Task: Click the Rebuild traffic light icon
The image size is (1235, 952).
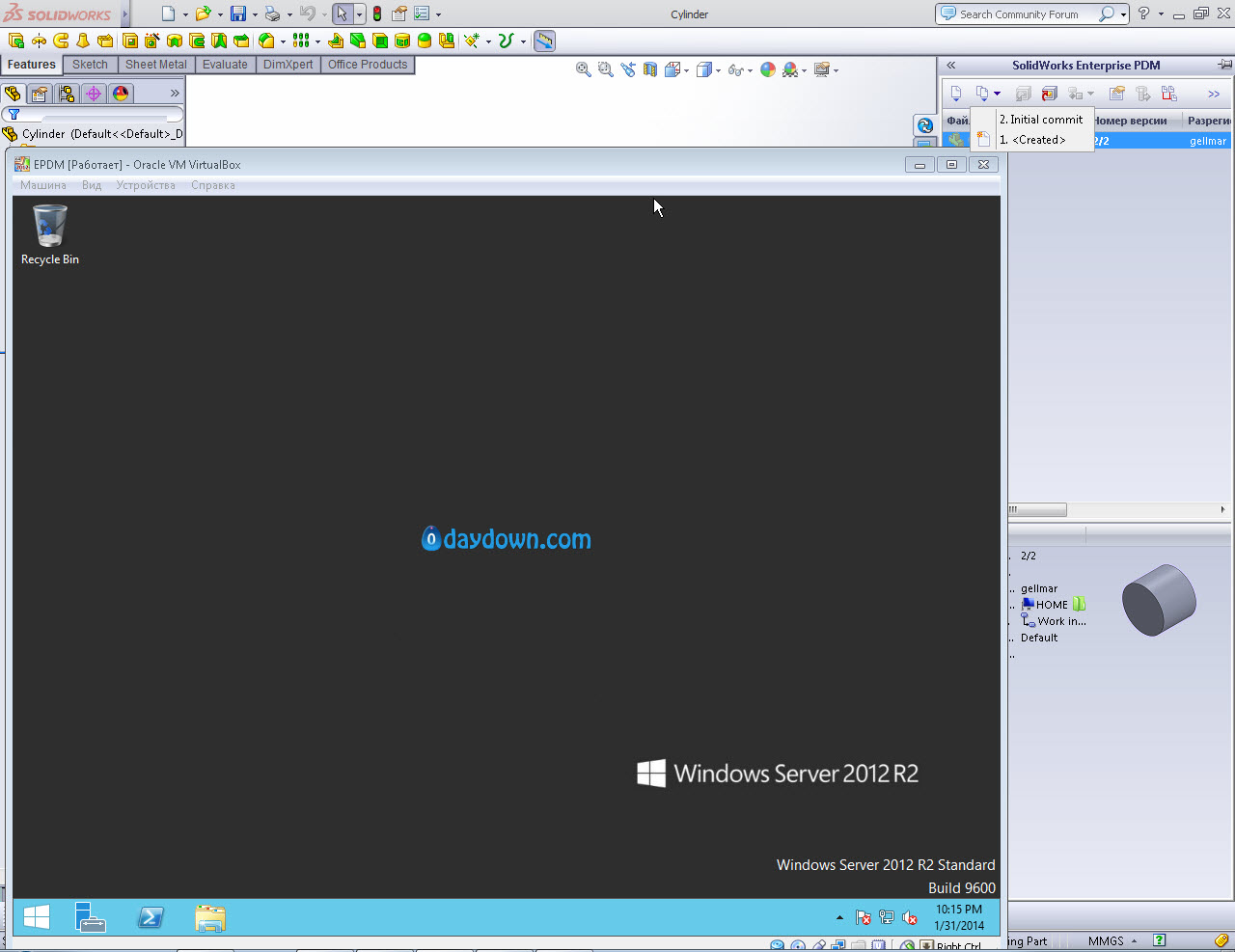Action: 376,14
